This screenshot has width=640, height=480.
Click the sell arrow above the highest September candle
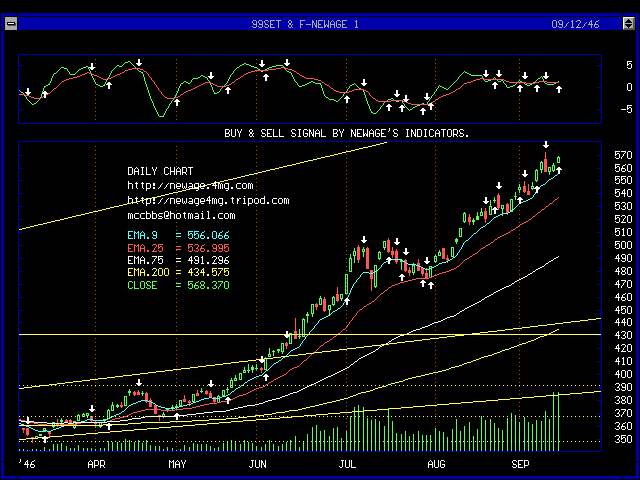tap(546, 144)
